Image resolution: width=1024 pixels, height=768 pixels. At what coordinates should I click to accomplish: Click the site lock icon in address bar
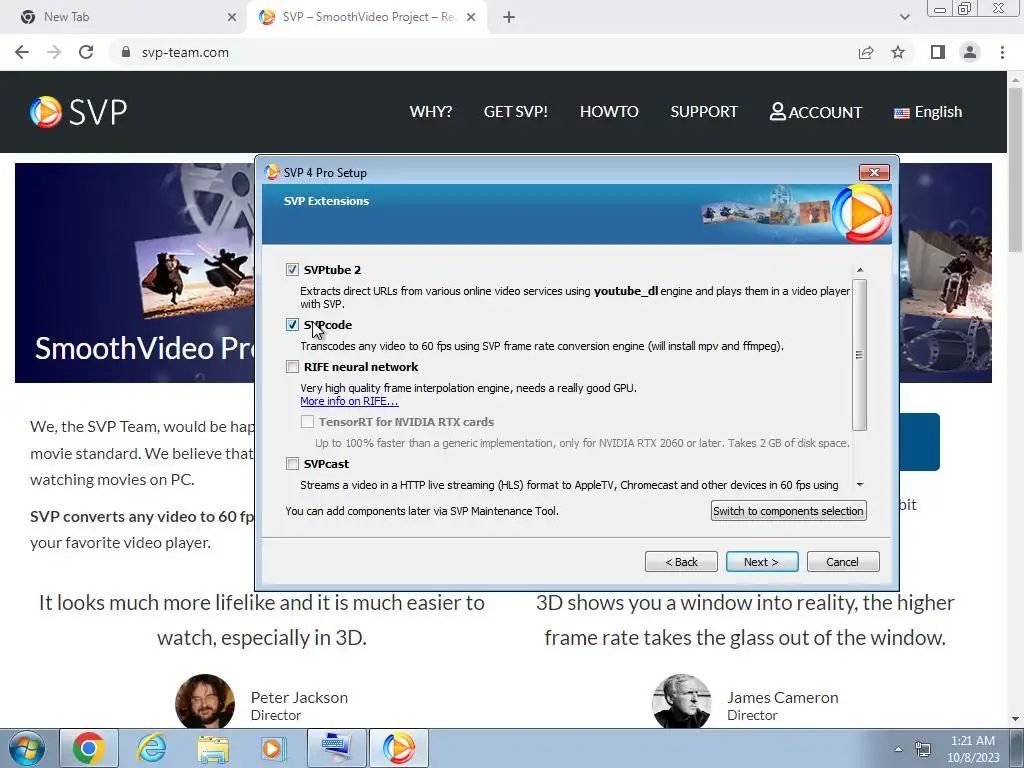(126, 52)
